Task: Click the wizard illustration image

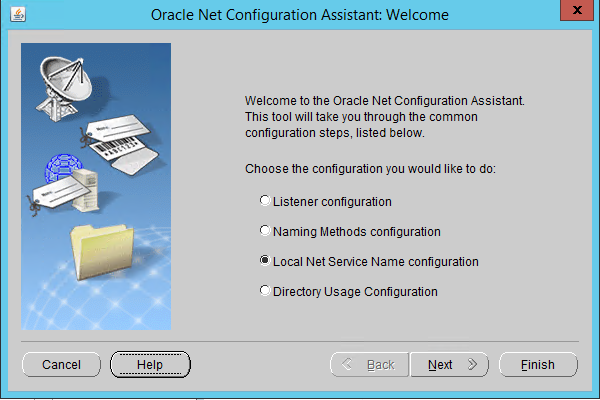Action: tap(96, 186)
